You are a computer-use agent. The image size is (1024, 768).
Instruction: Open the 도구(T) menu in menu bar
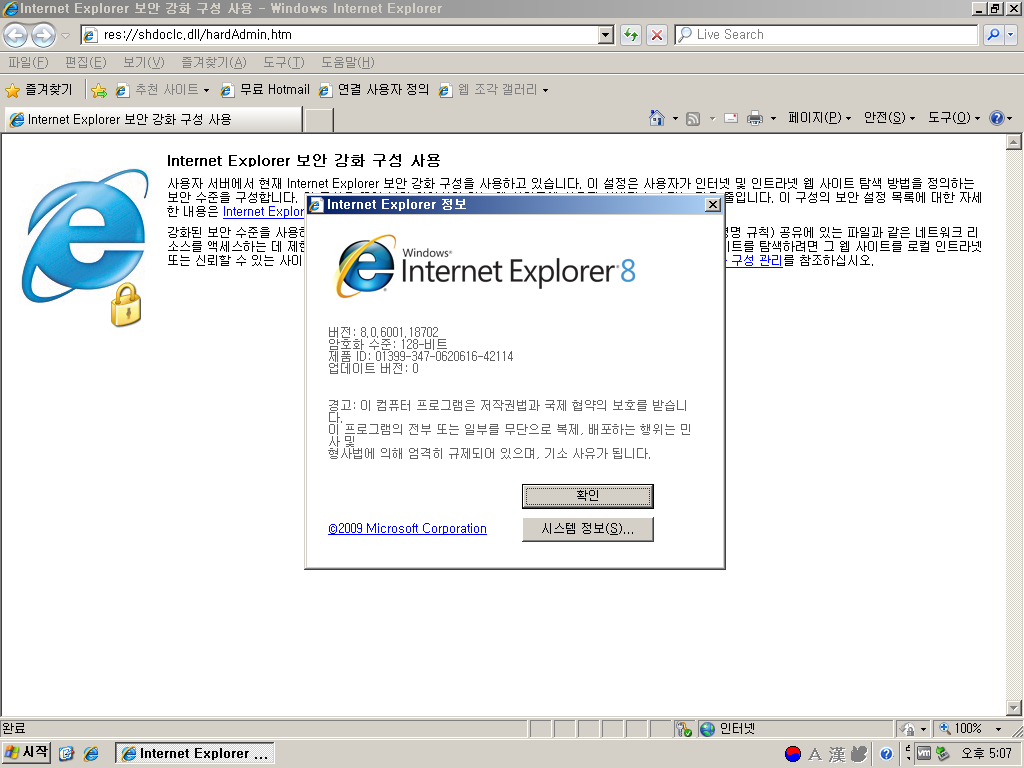[x=283, y=63]
